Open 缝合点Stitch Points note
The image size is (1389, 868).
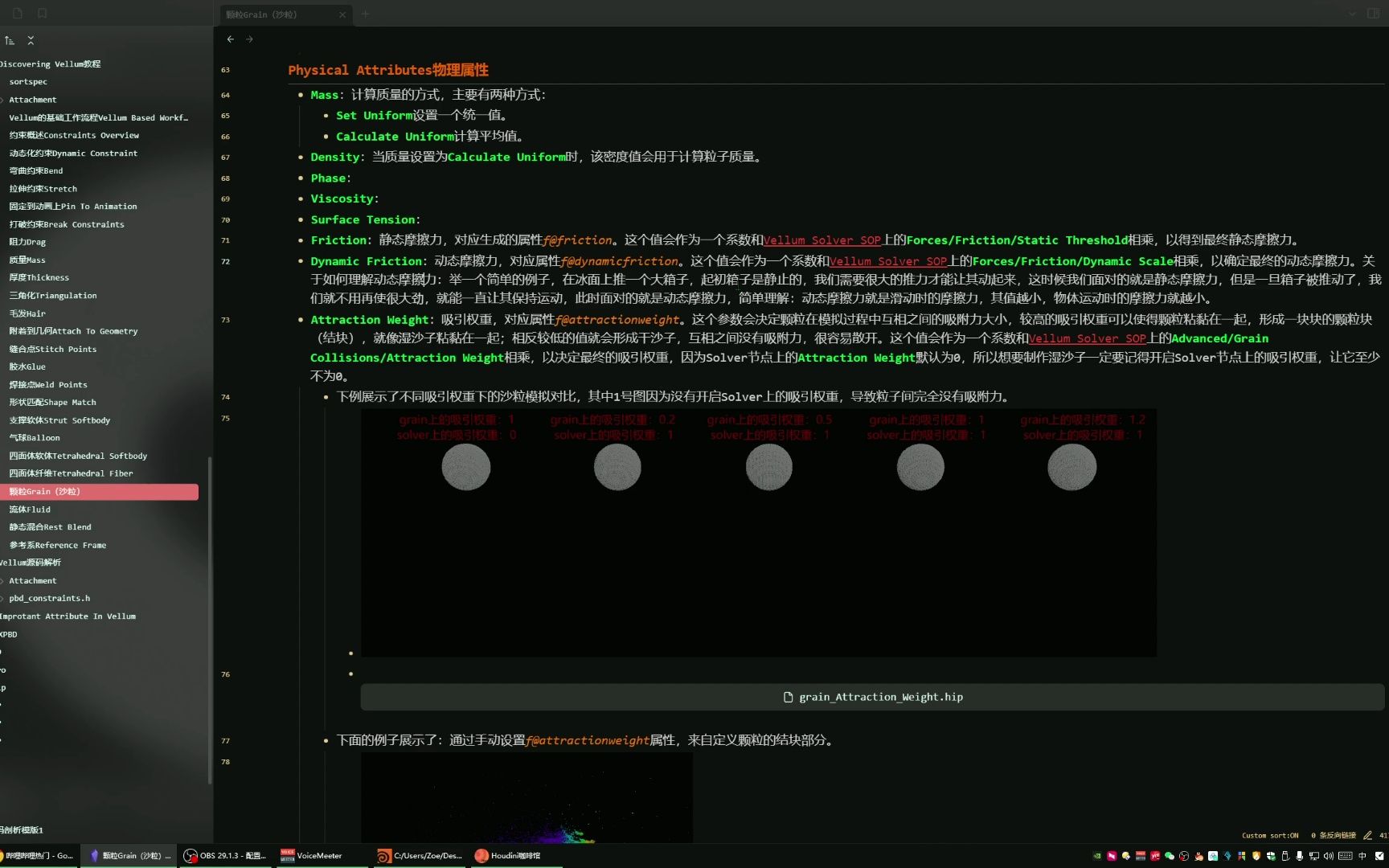point(52,349)
